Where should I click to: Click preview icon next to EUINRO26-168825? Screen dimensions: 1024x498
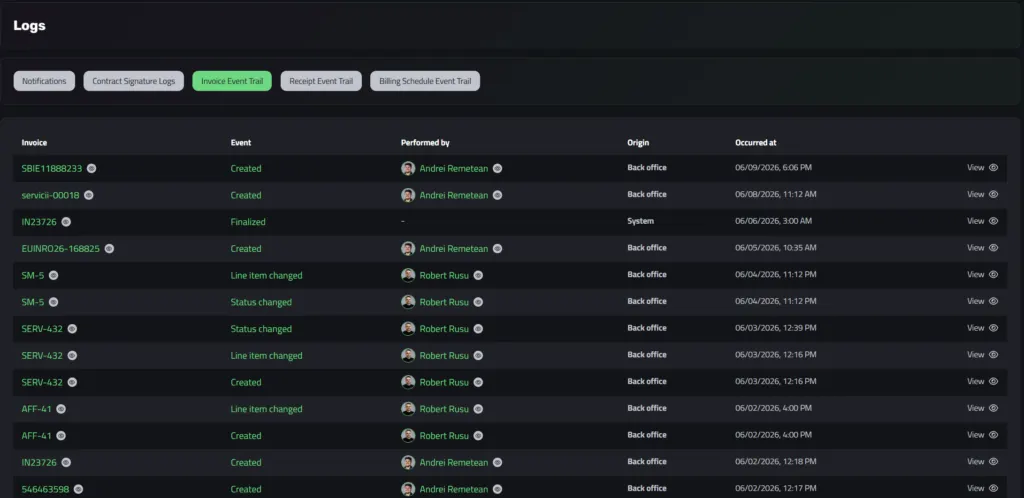(x=109, y=249)
